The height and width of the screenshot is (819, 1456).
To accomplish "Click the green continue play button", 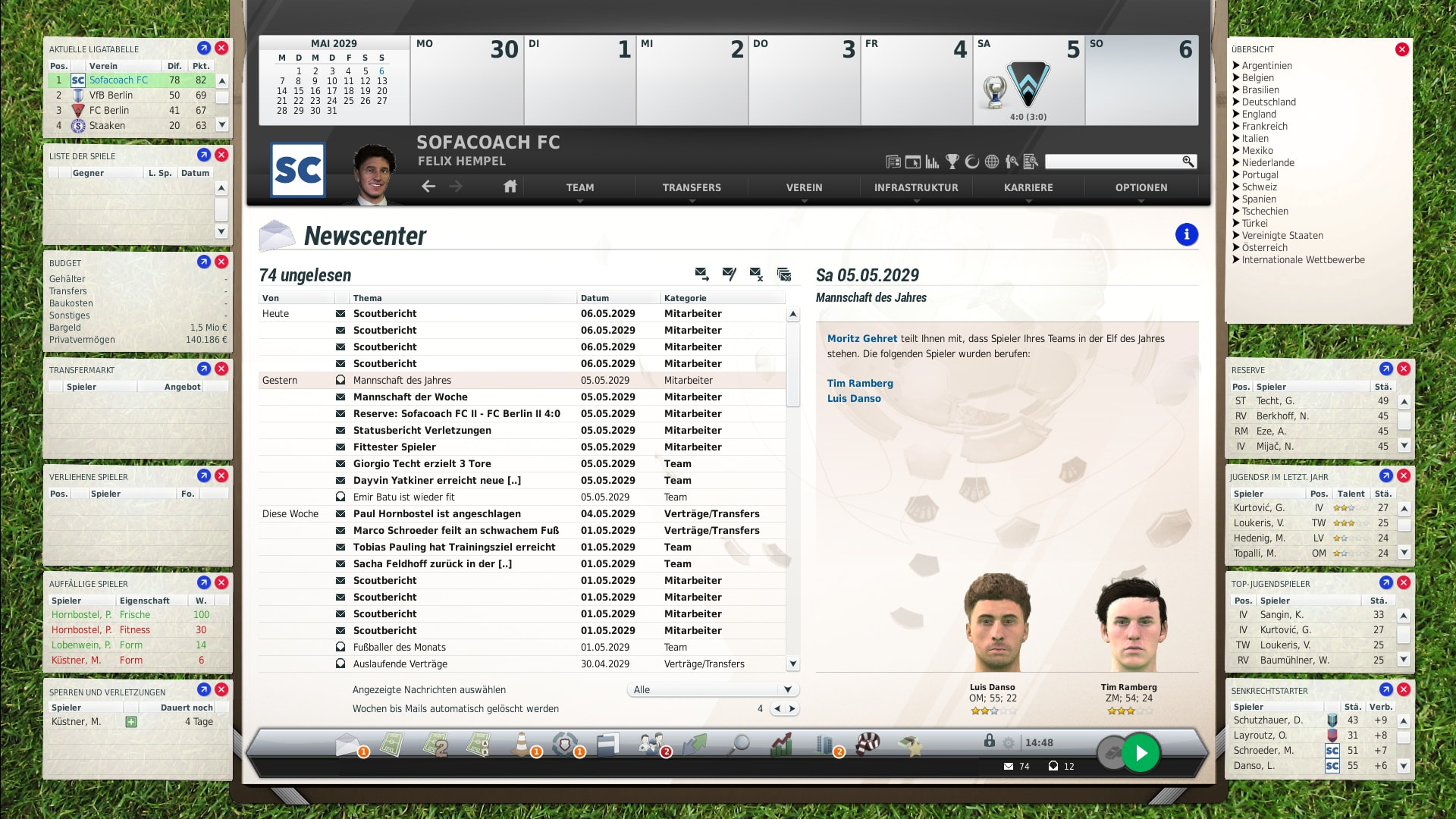I will point(1141,753).
